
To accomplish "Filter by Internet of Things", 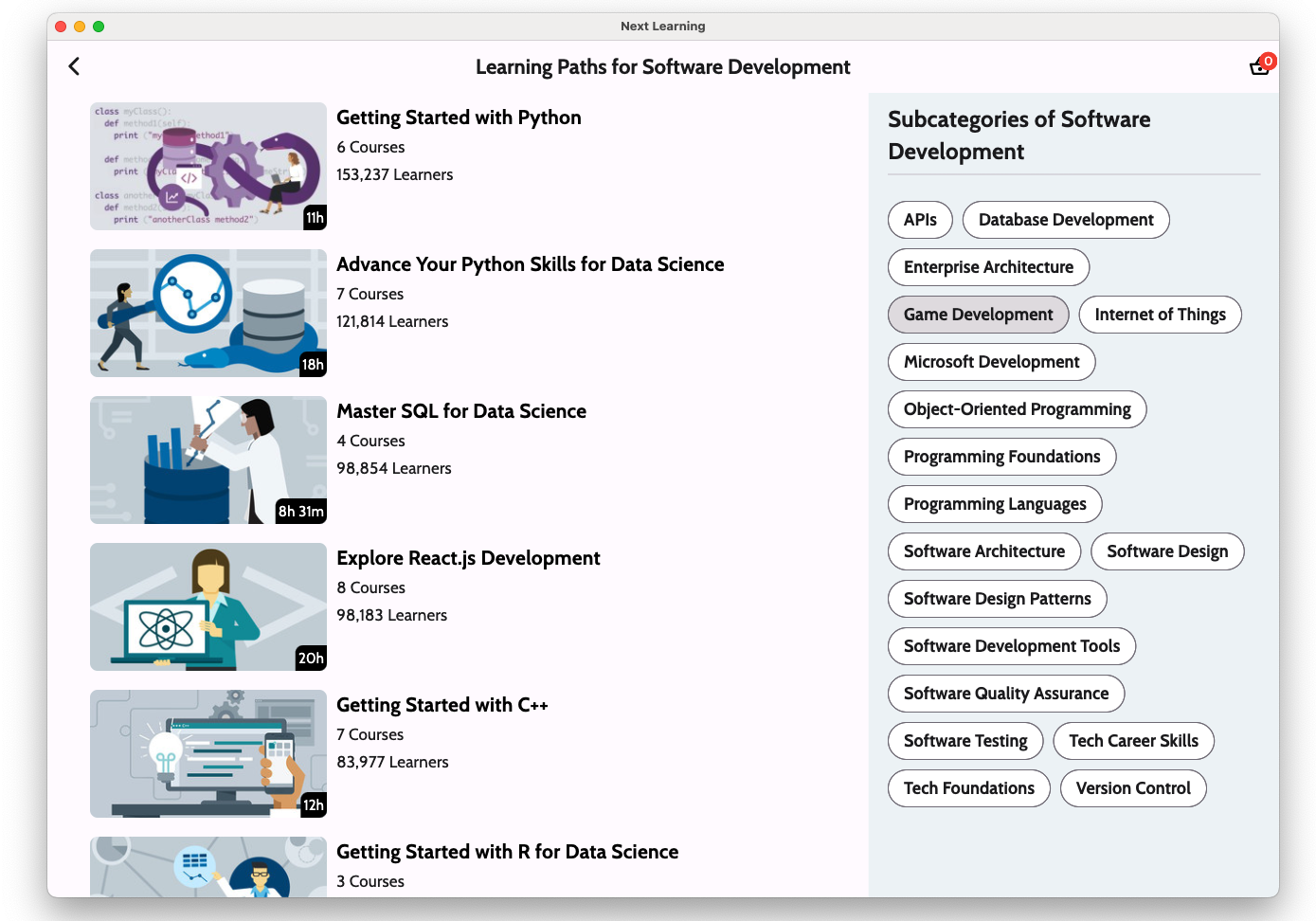I will [1160, 315].
